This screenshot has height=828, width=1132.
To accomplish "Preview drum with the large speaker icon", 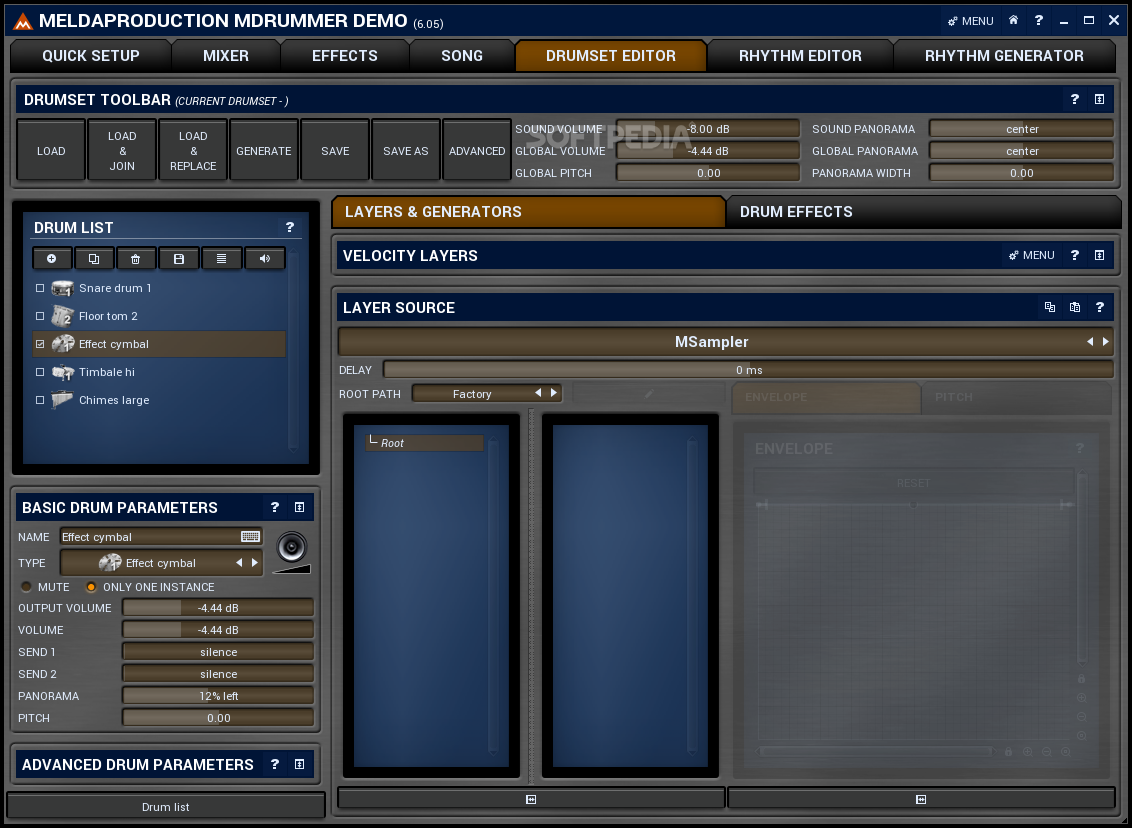I will pos(292,546).
